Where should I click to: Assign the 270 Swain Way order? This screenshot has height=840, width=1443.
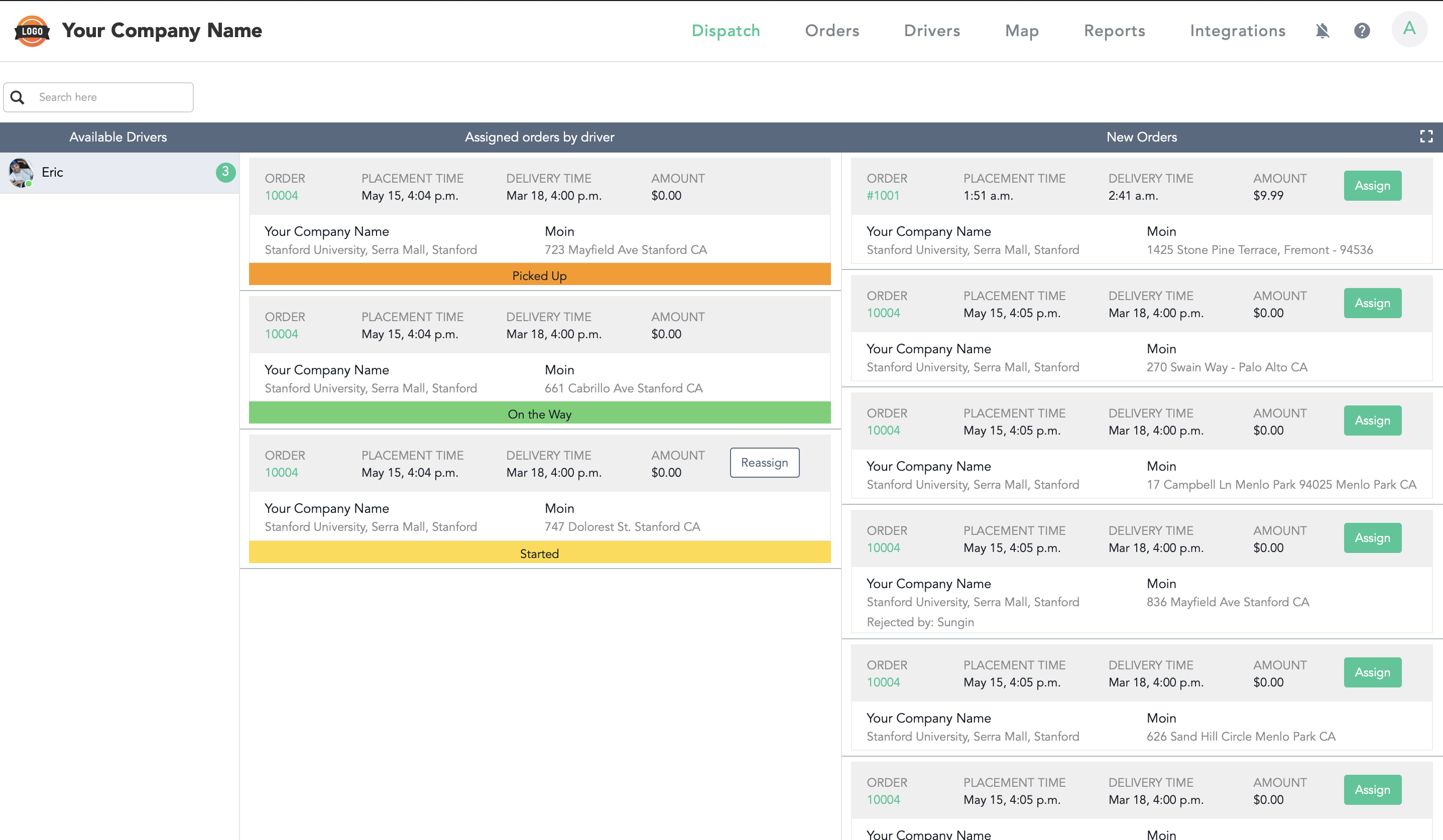click(1372, 303)
